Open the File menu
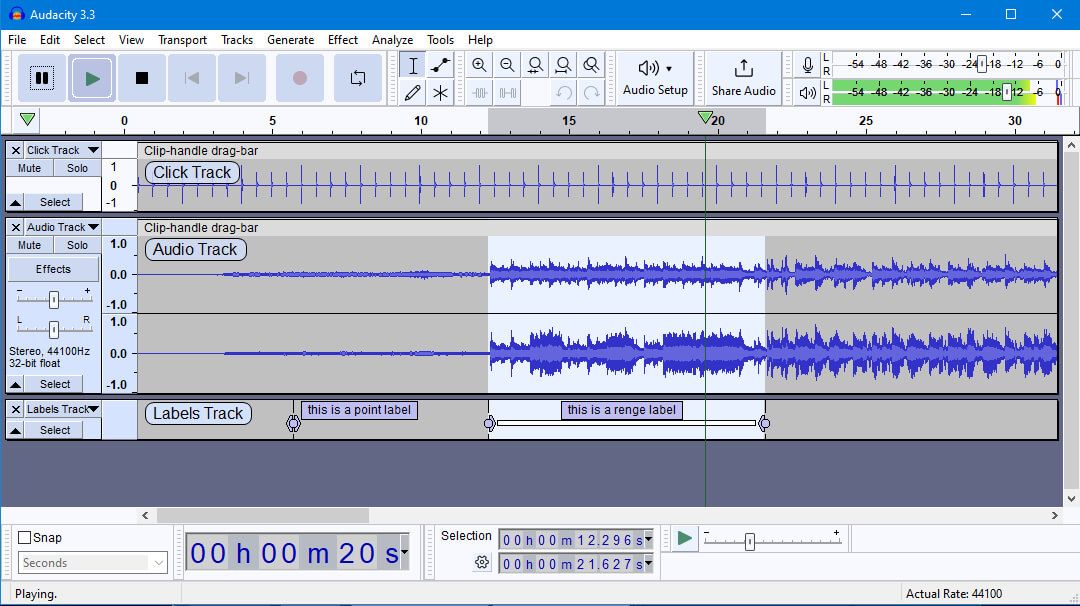This screenshot has height=606, width=1080. tap(17, 40)
